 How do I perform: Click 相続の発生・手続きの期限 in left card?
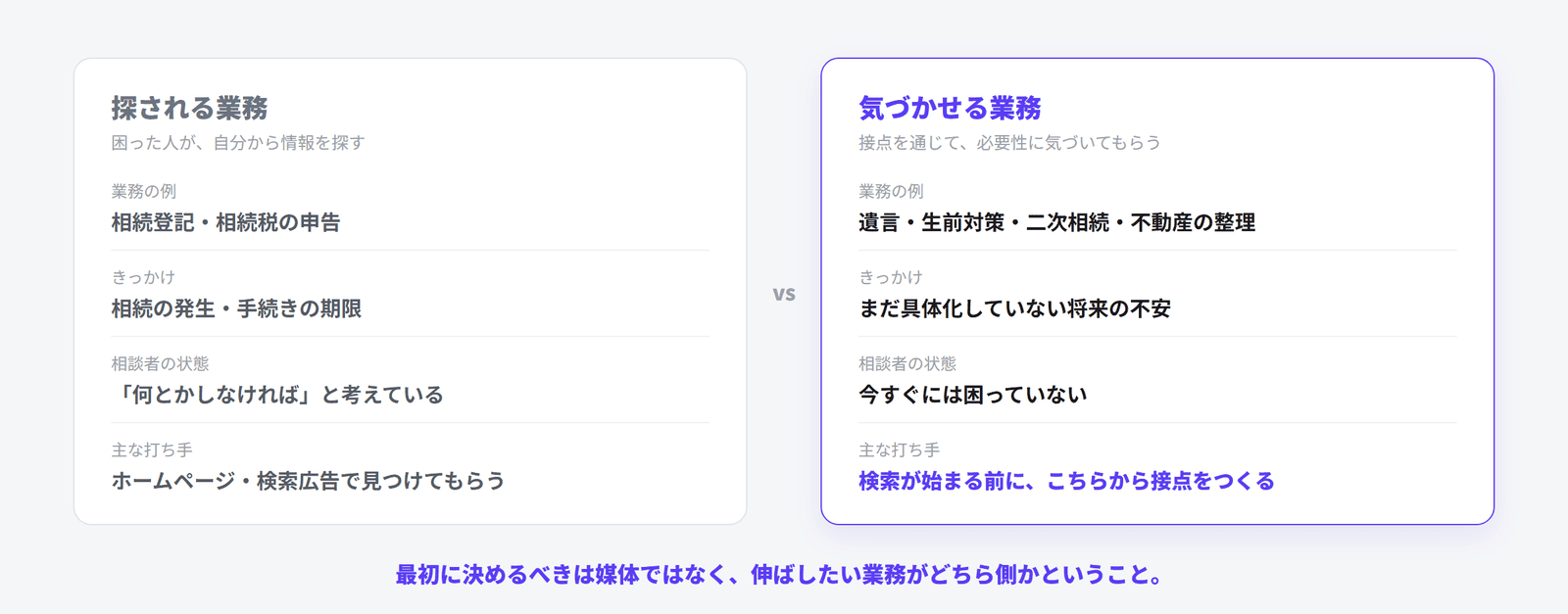[x=236, y=308]
